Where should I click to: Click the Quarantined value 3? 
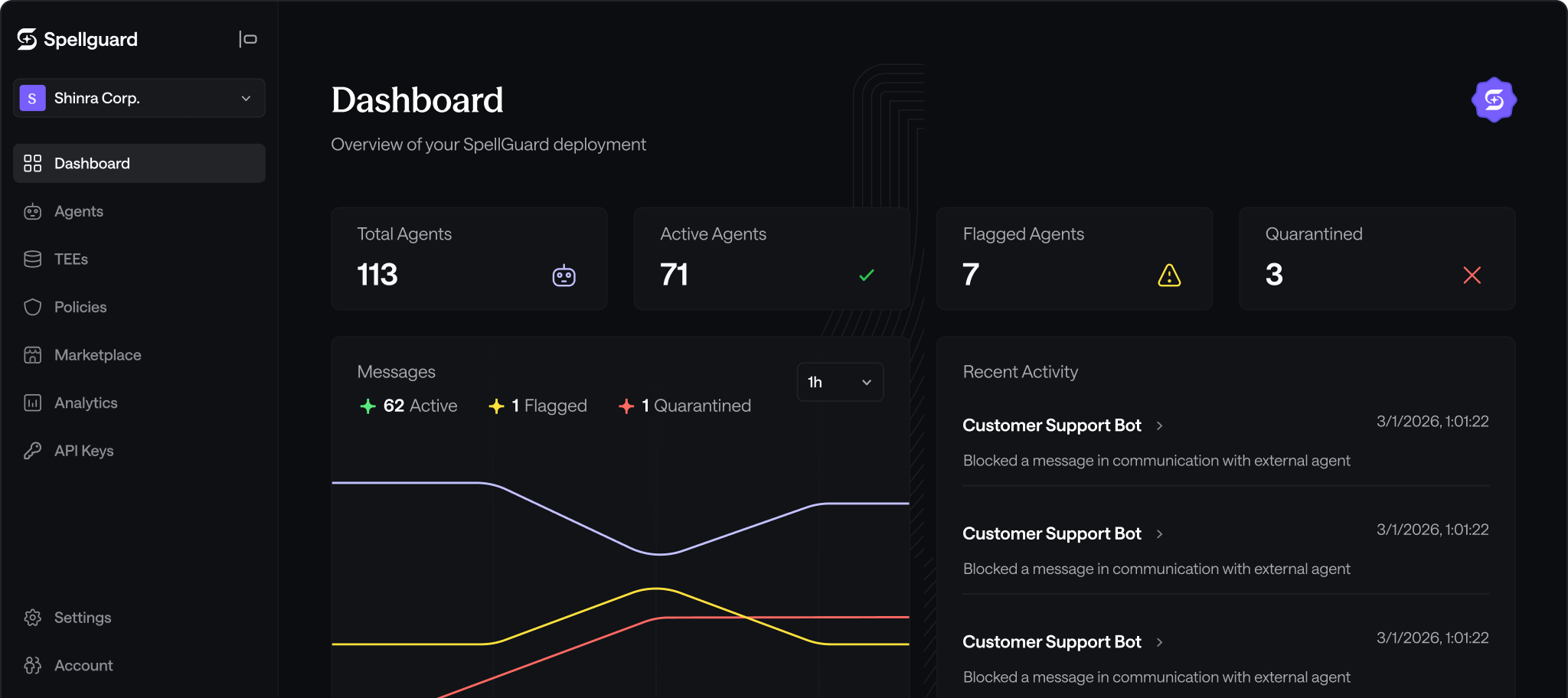(1274, 275)
